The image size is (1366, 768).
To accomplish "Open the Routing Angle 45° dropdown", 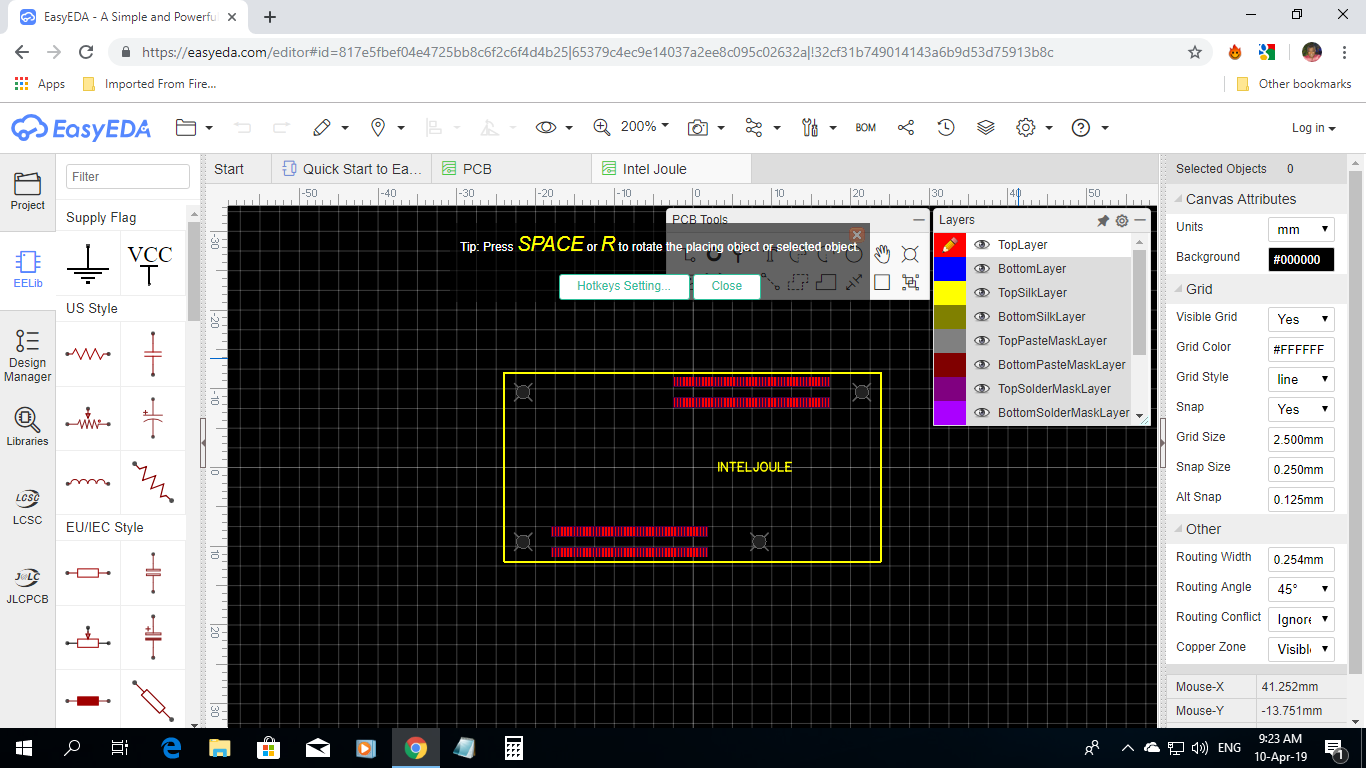I will 1301,589.
